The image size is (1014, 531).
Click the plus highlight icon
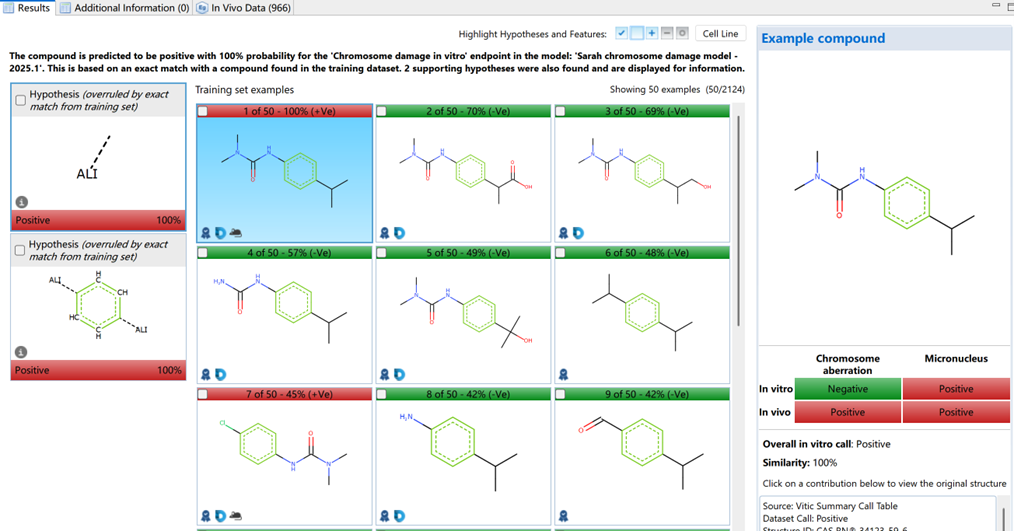[652, 34]
